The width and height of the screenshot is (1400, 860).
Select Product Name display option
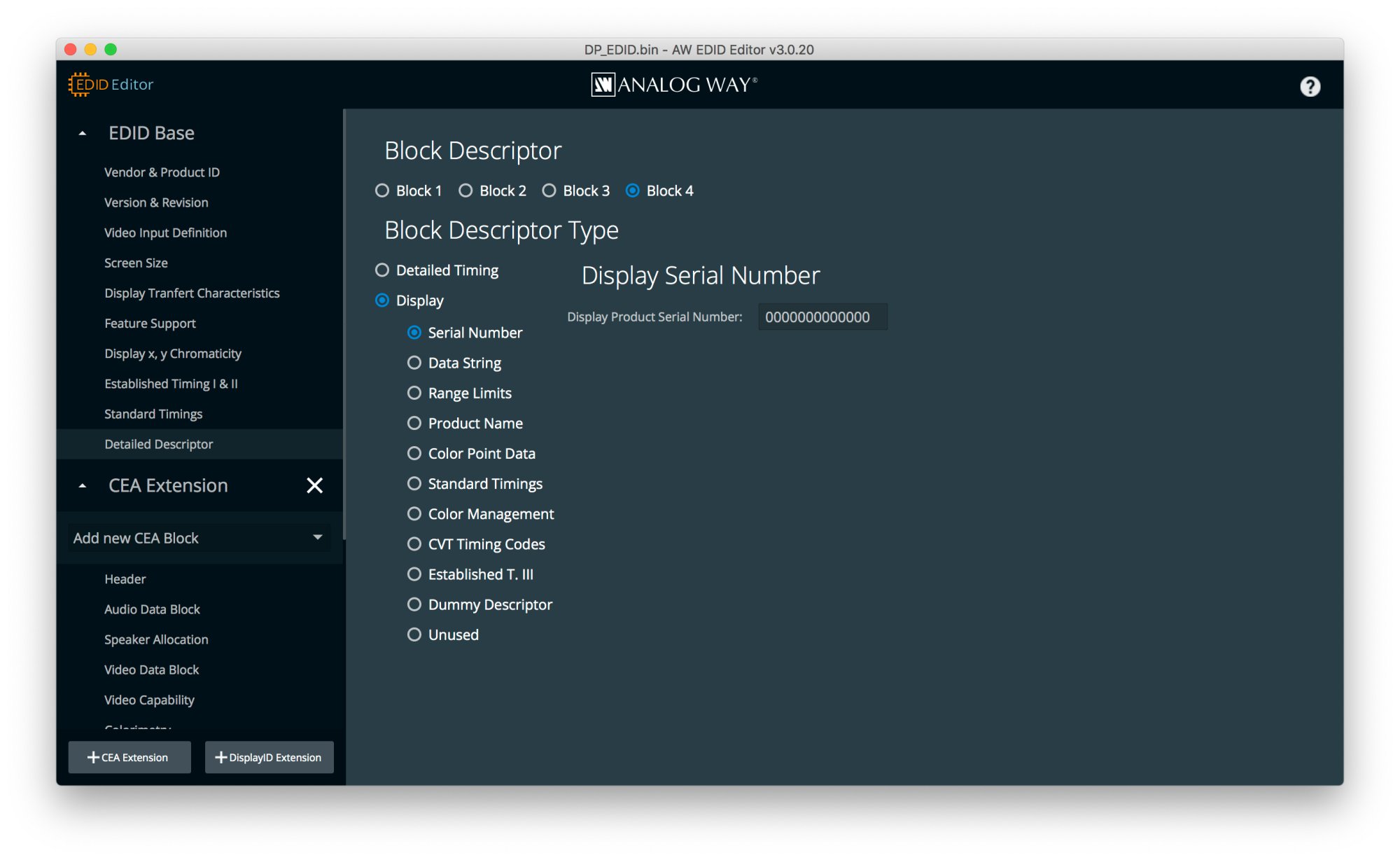[x=414, y=423]
